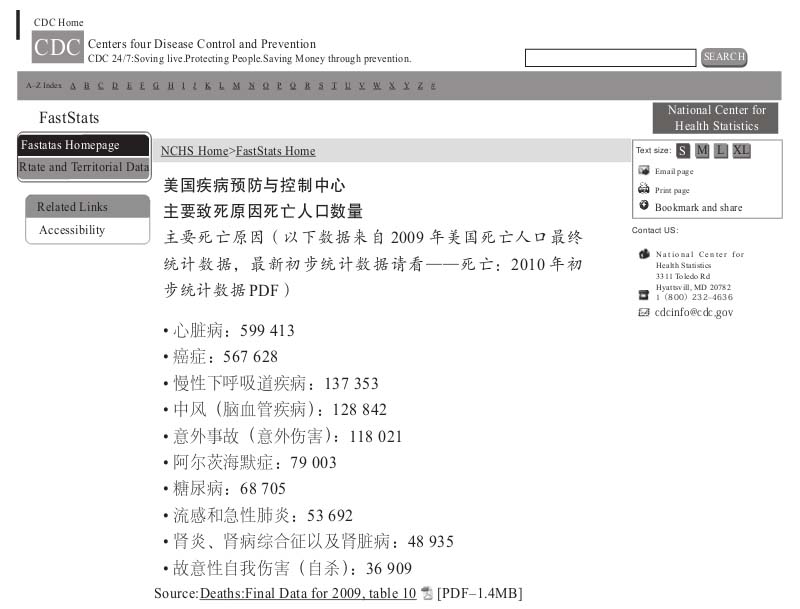
Task: Click the National Center building icon
Action: (x=644, y=254)
